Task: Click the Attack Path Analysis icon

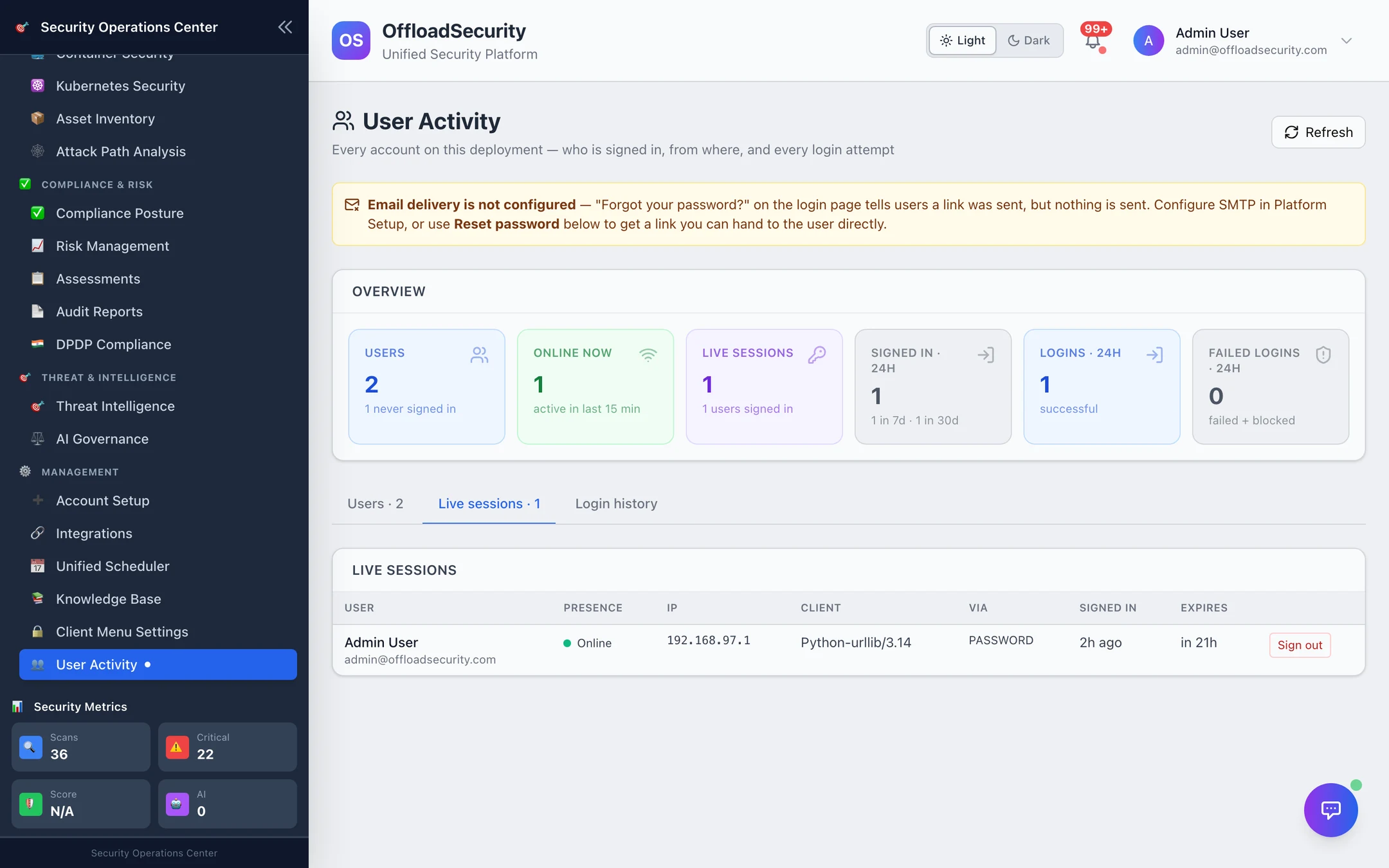Action: pyautogui.click(x=38, y=151)
